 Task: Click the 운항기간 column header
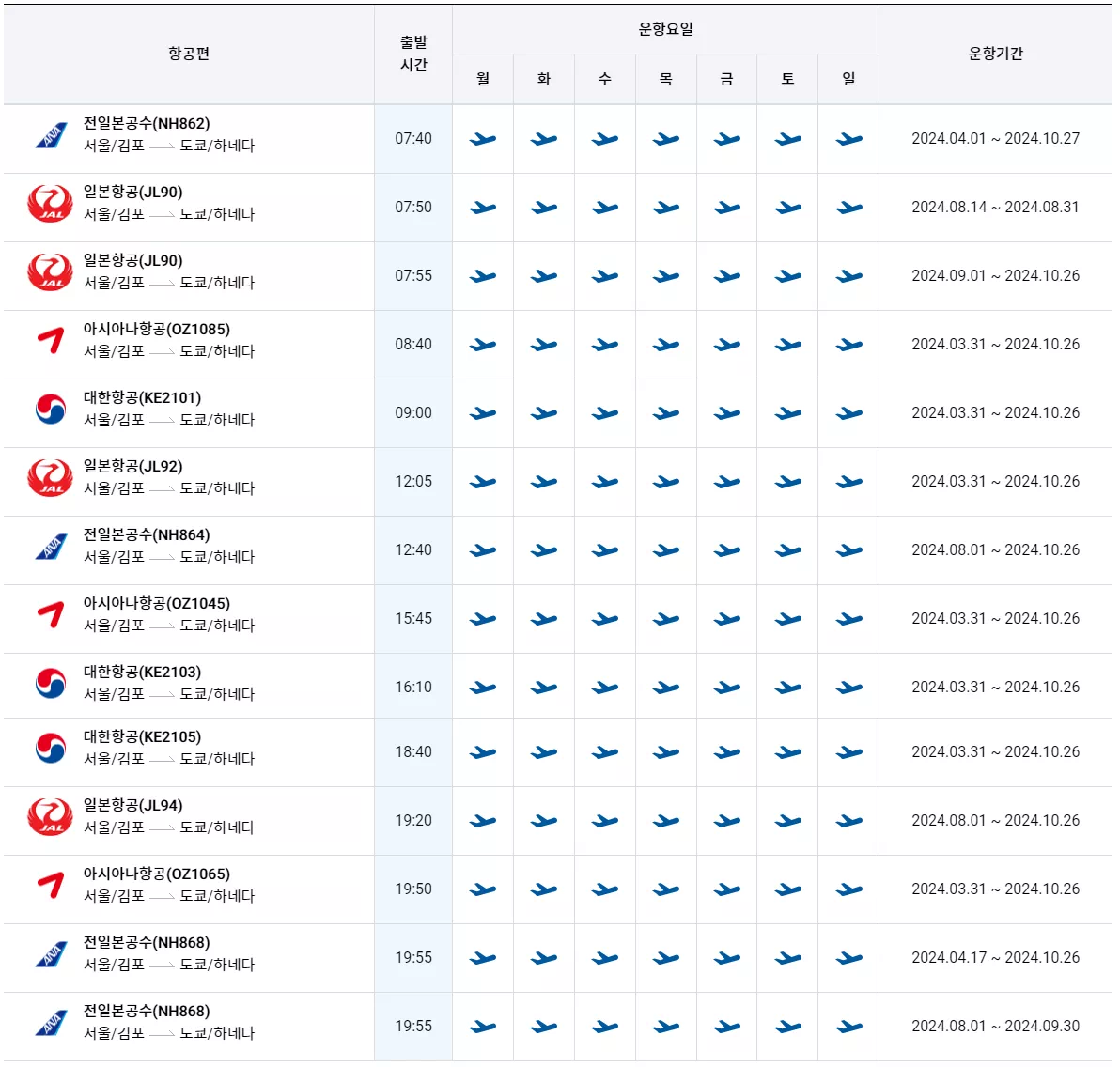click(996, 54)
